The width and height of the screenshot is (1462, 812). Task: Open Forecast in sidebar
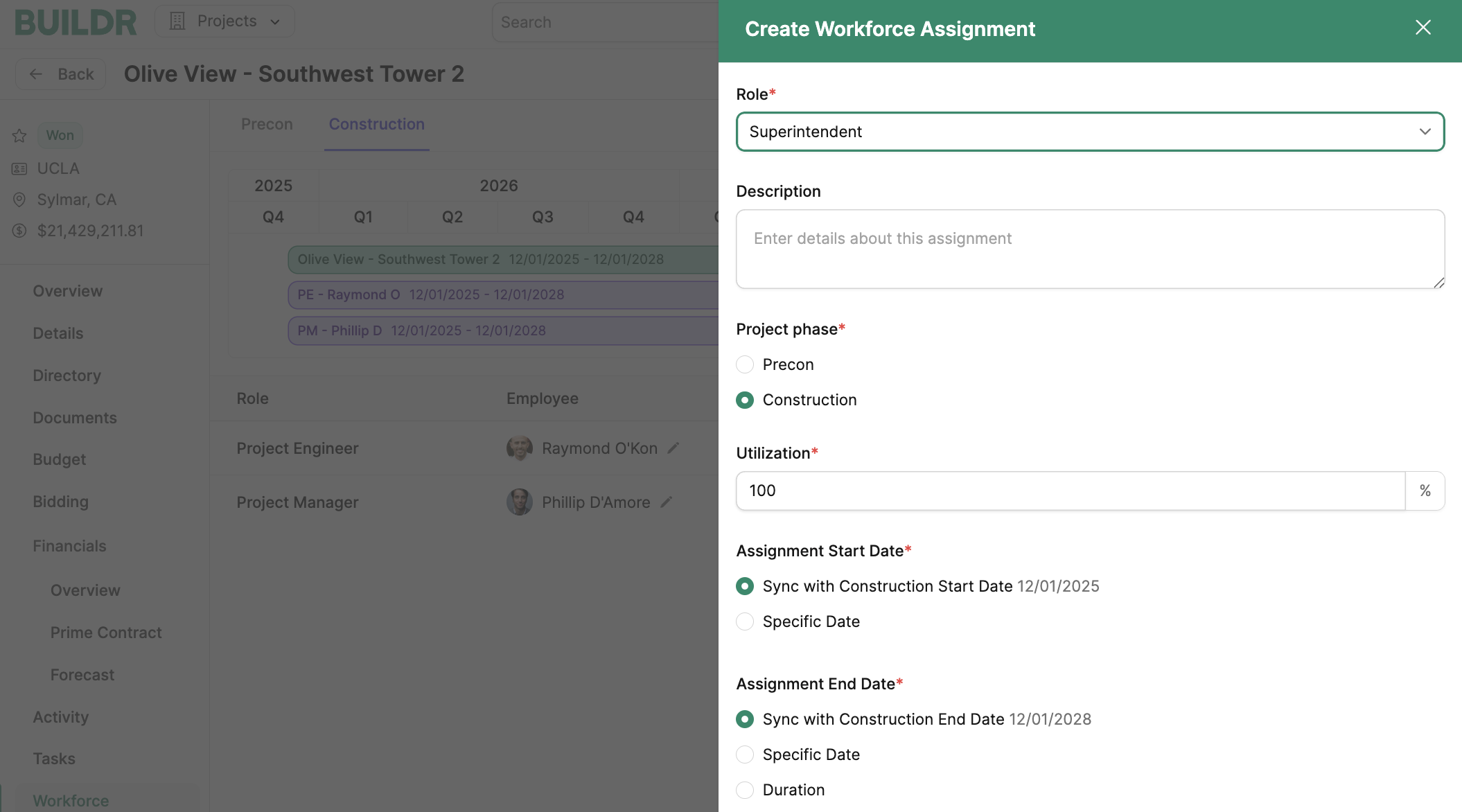(82, 675)
